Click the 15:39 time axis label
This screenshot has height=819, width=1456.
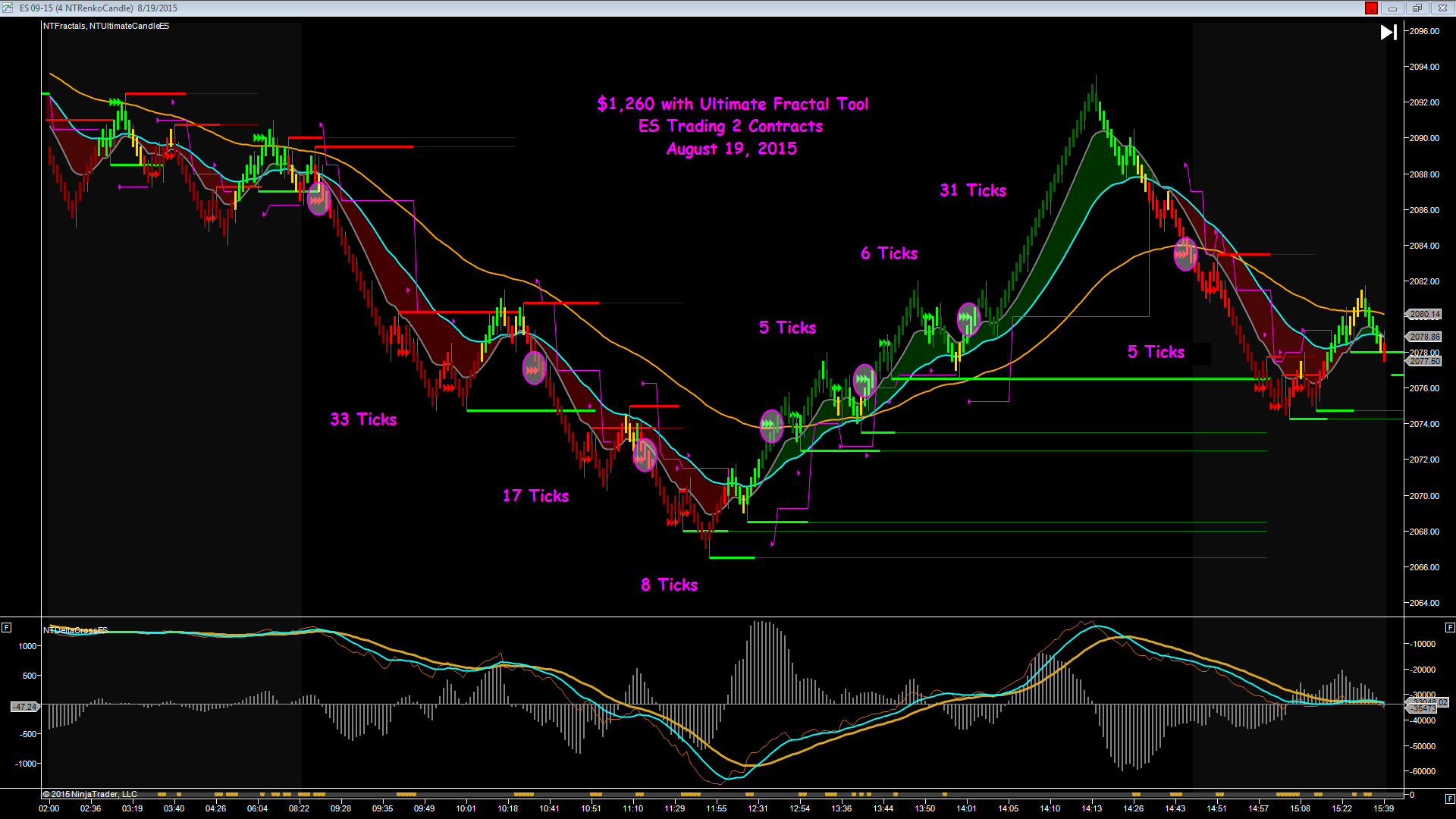pos(1383,808)
